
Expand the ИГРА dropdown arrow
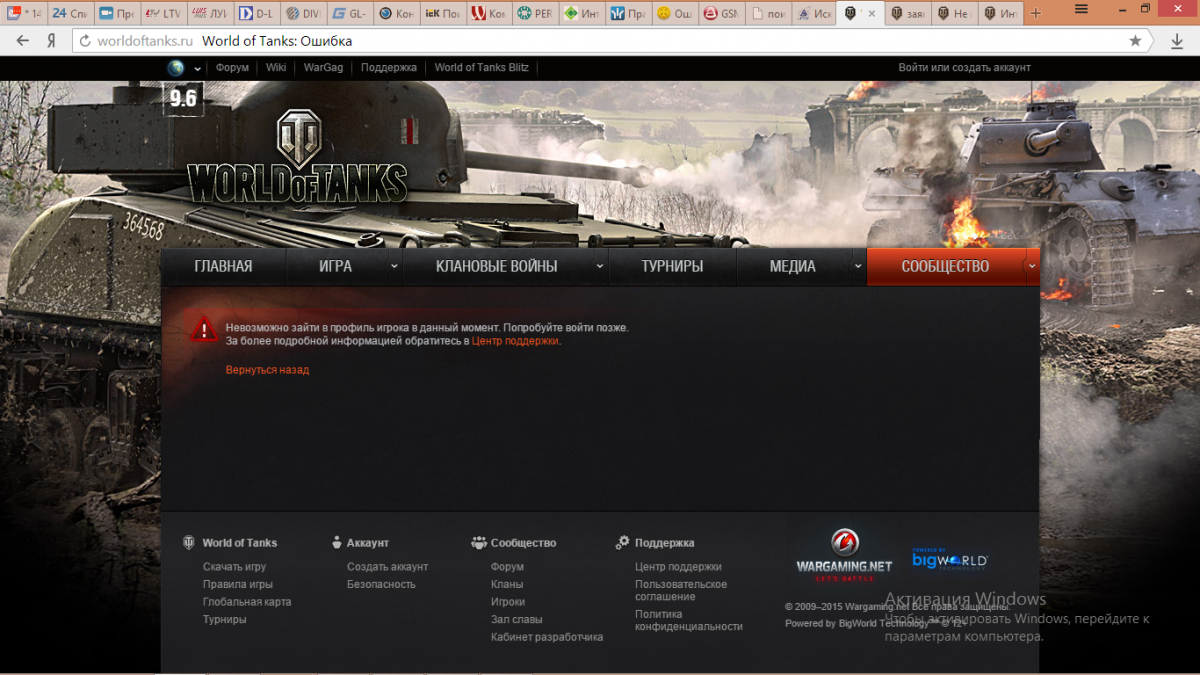coord(394,266)
